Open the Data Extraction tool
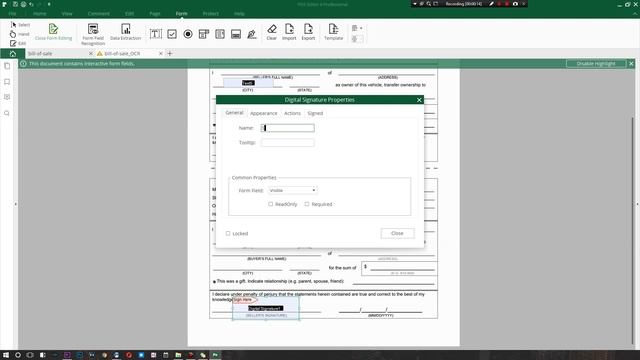Viewport: 640px width, 360px height. click(x=125, y=32)
